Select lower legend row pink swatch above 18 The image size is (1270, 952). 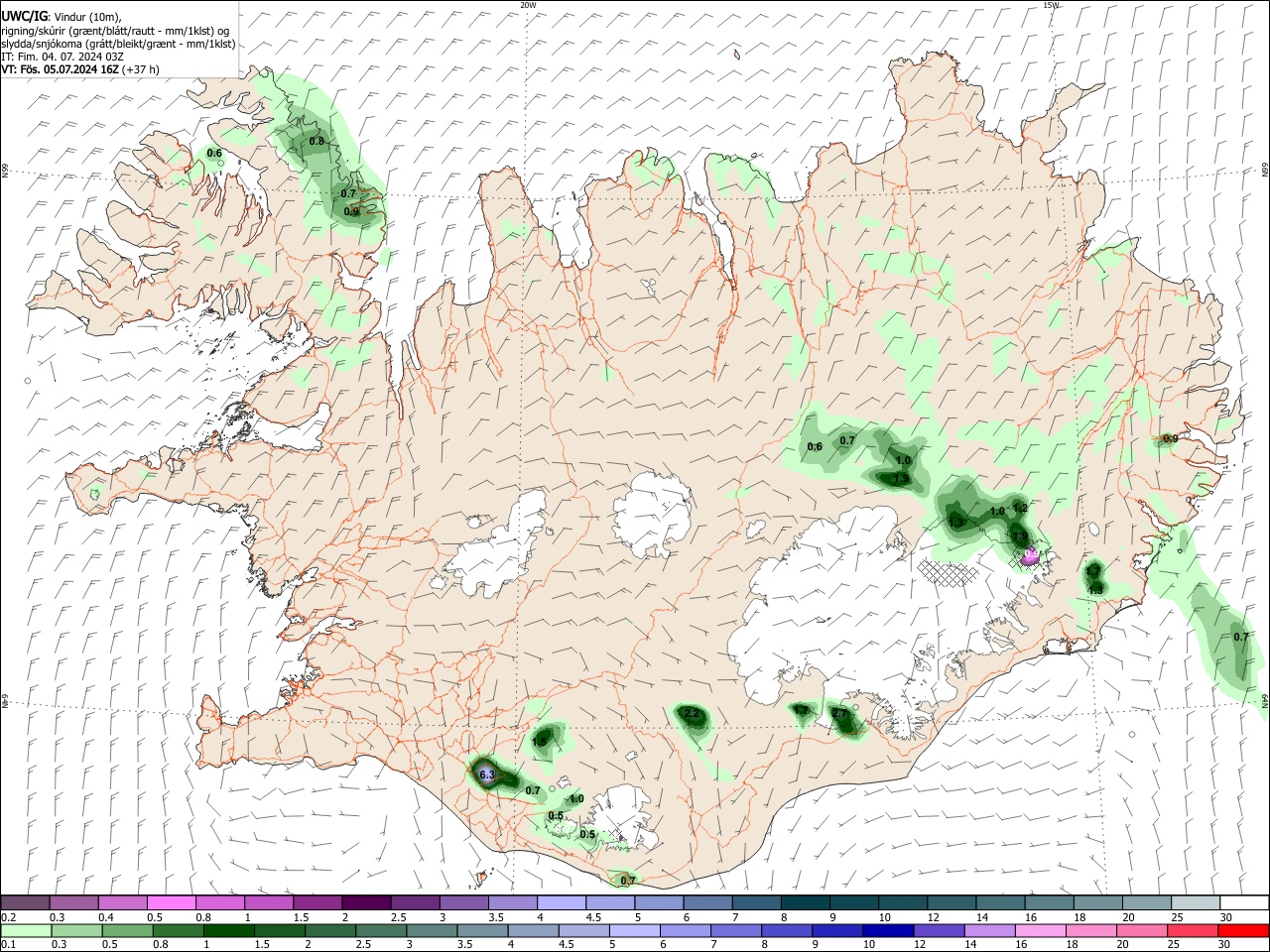coord(1090,930)
